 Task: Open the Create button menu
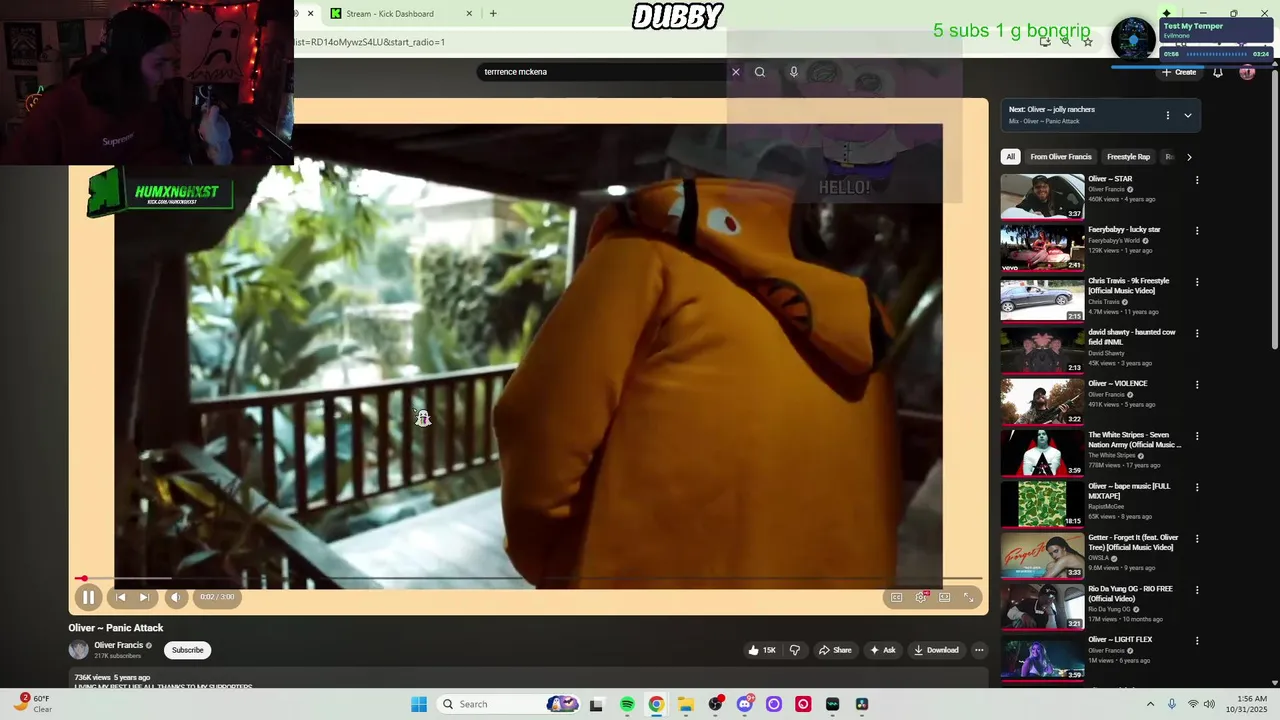1179,72
